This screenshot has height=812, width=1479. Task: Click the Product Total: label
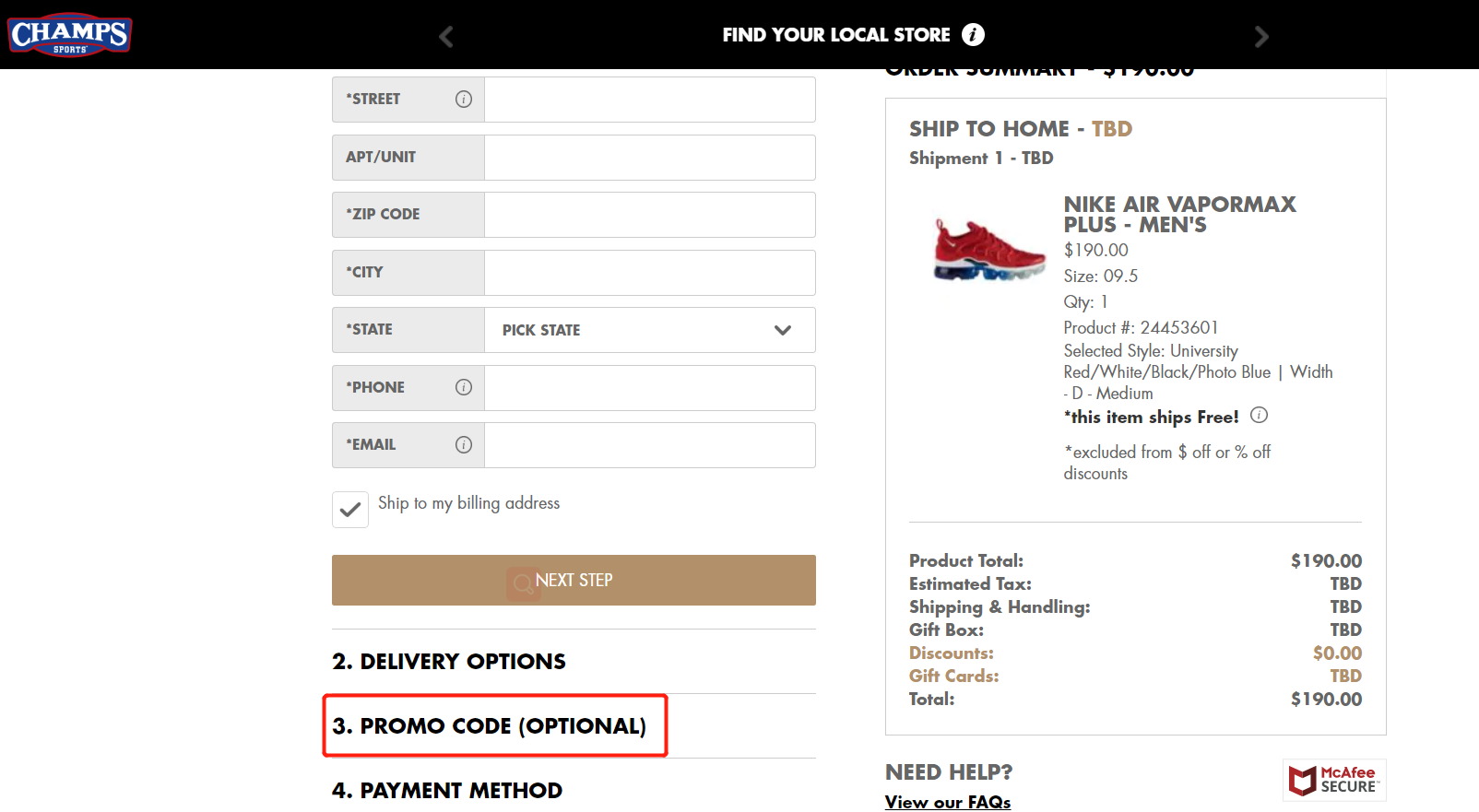click(x=966, y=561)
